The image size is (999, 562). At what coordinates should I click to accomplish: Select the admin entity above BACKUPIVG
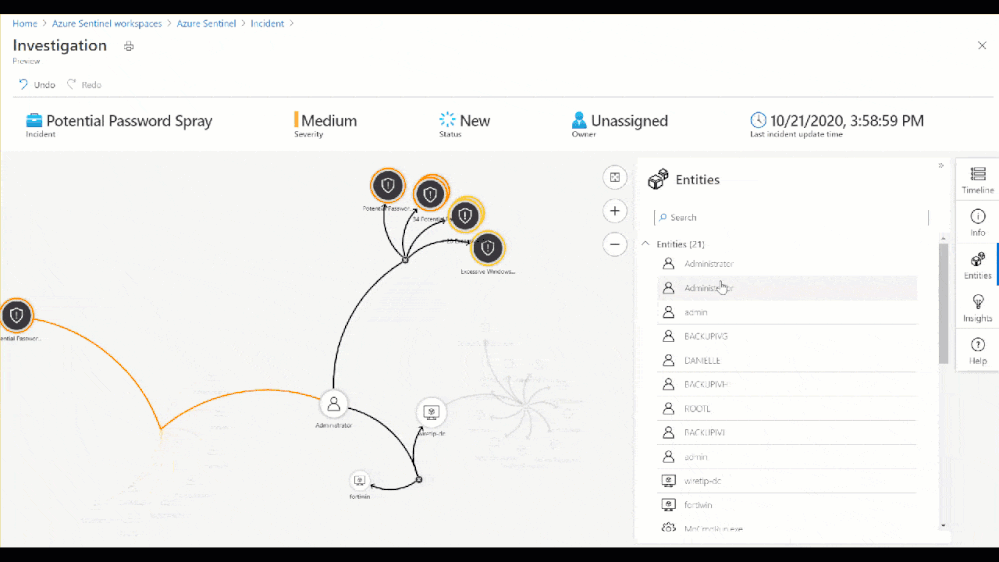pyautogui.click(x=787, y=312)
